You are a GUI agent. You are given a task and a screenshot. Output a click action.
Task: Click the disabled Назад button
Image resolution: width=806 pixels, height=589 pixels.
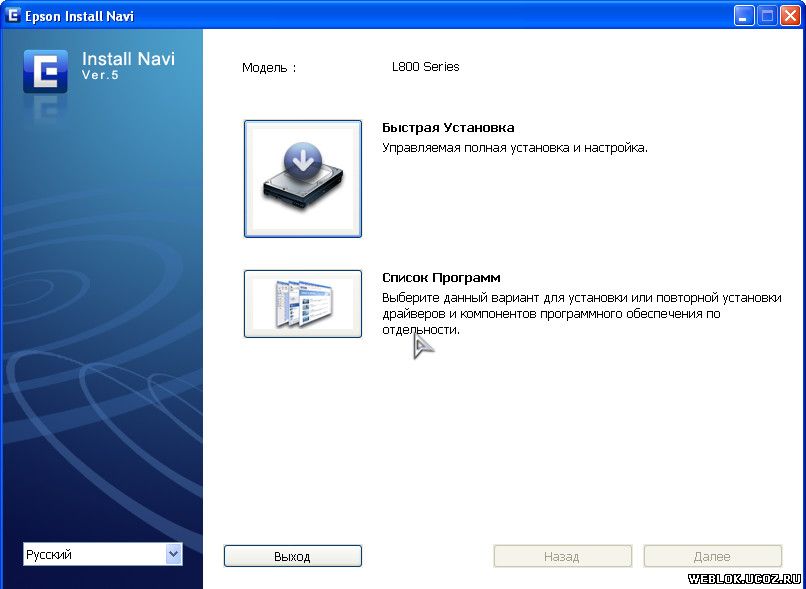[562, 556]
